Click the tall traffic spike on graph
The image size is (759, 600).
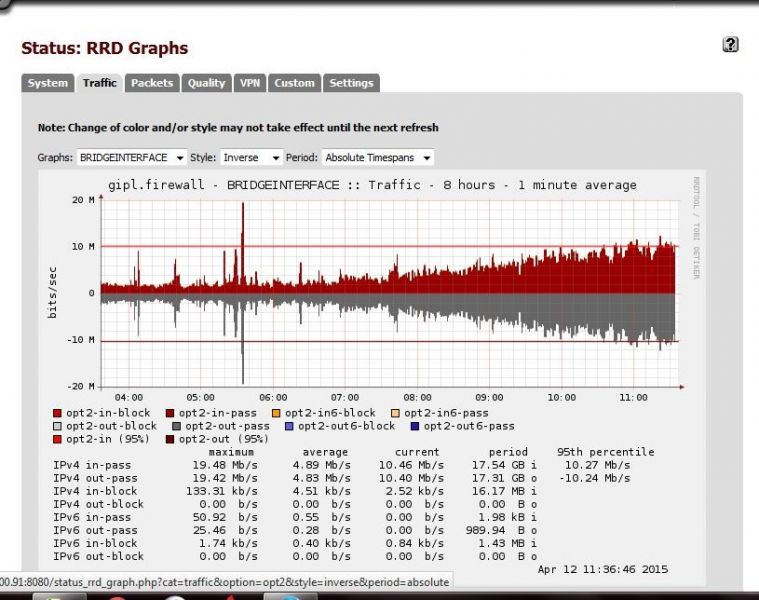(x=243, y=247)
